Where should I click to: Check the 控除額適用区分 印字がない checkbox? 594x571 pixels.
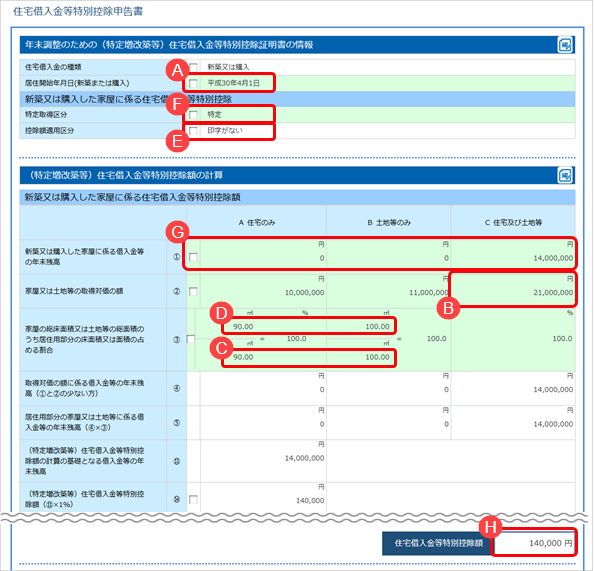[x=193, y=131]
